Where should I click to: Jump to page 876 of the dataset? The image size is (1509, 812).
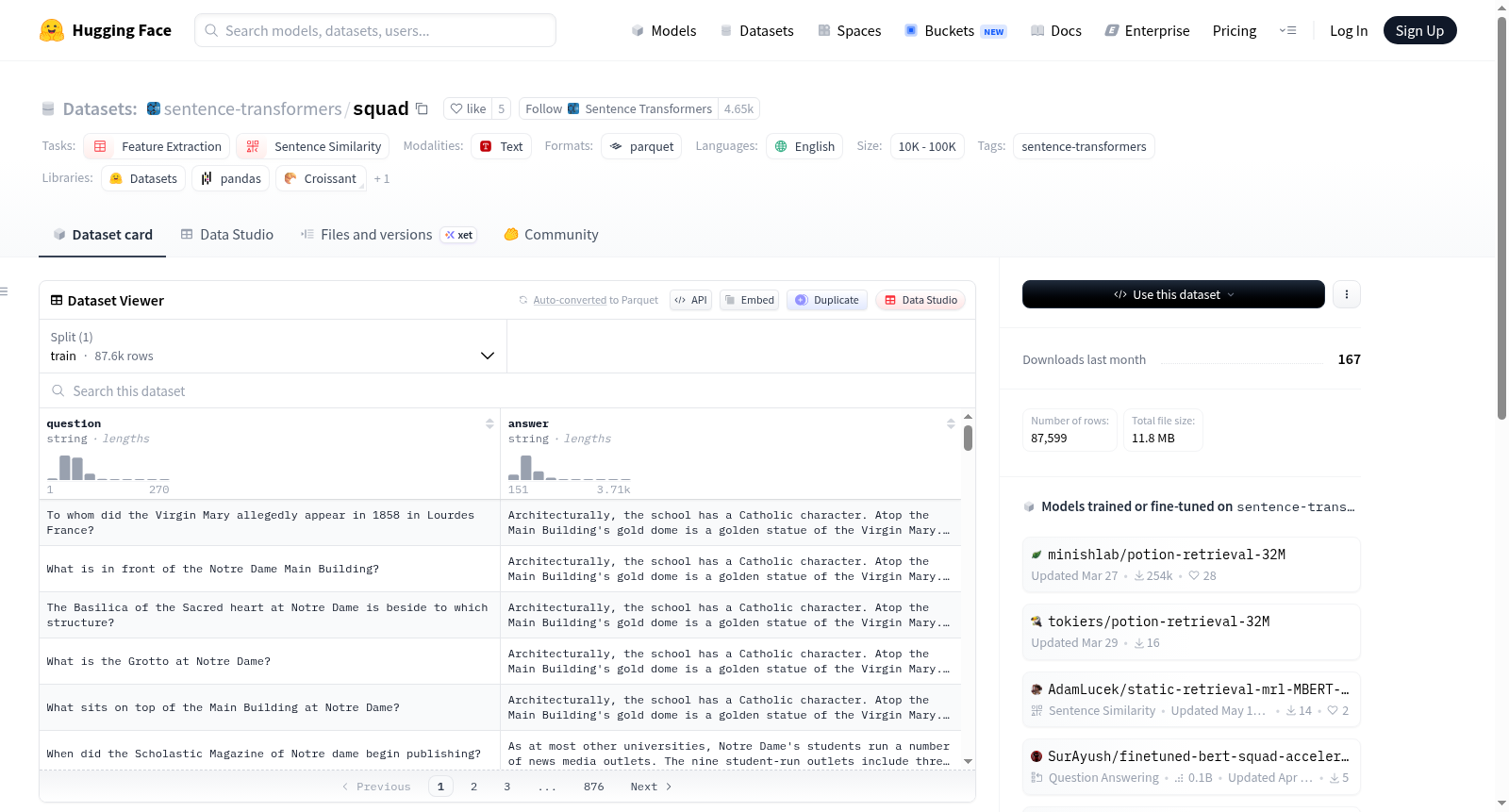593,787
